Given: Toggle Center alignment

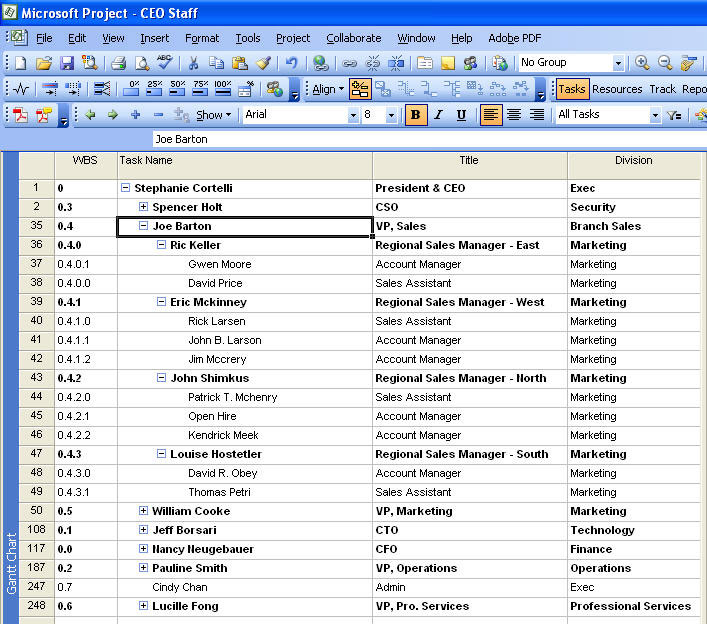Looking at the screenshot, I should (514, 115).
